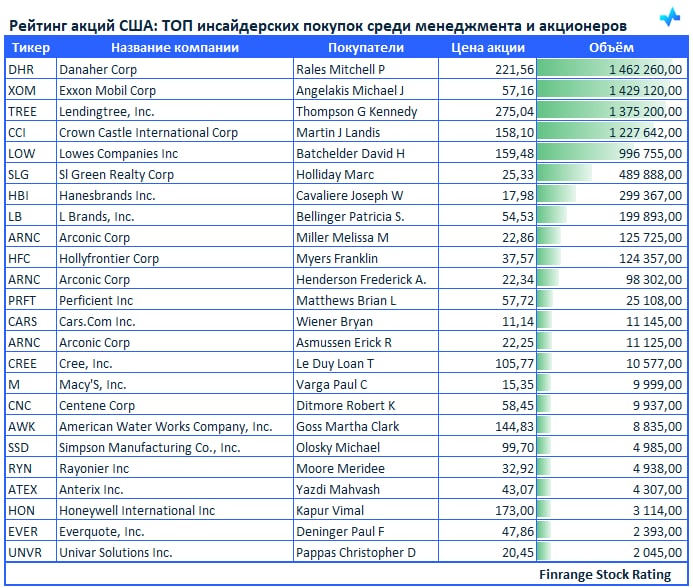The height and width of the screenshot is (588, 693).
Task: Click the CARS ticker cell
Action: (31, 321)
